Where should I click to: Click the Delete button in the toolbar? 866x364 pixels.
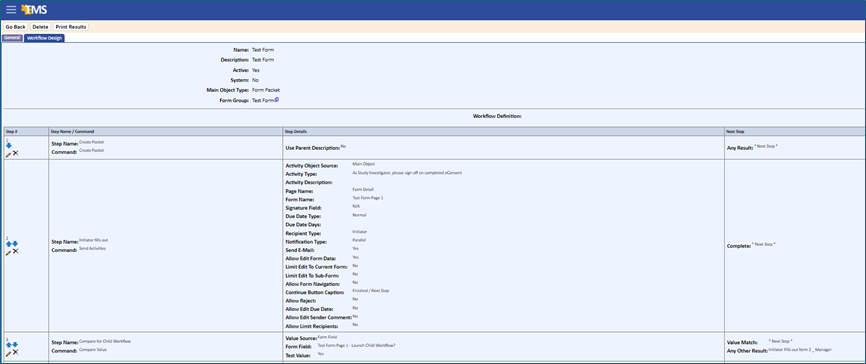coord(40,27)
